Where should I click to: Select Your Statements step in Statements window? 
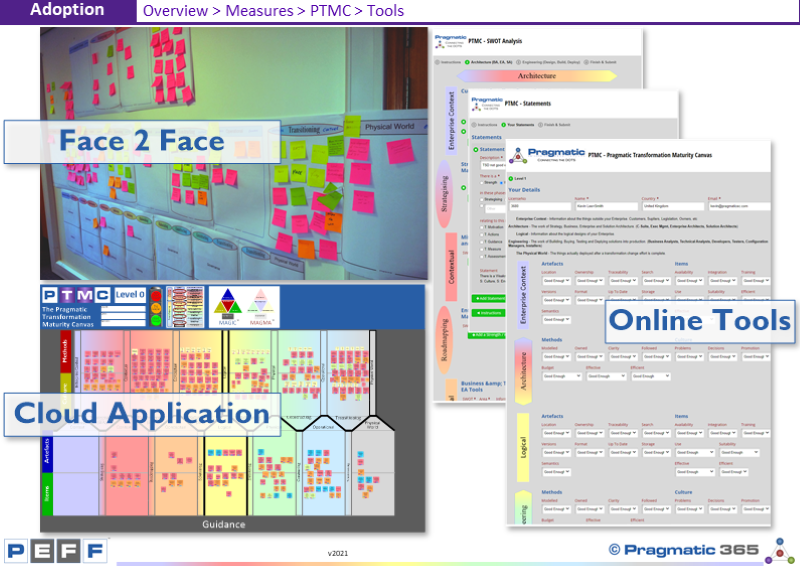pos(518,125)
